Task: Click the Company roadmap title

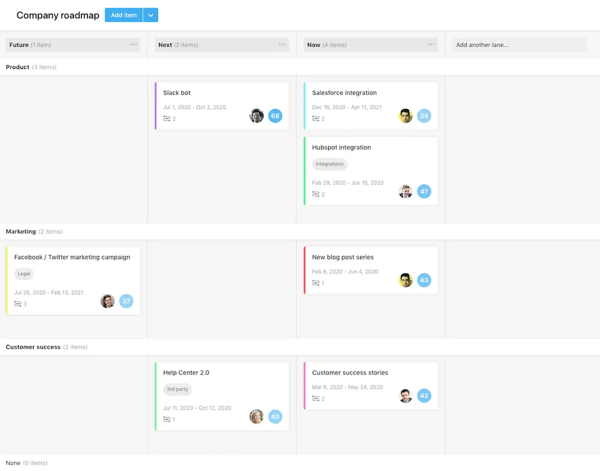Action: tap(58, 15)
